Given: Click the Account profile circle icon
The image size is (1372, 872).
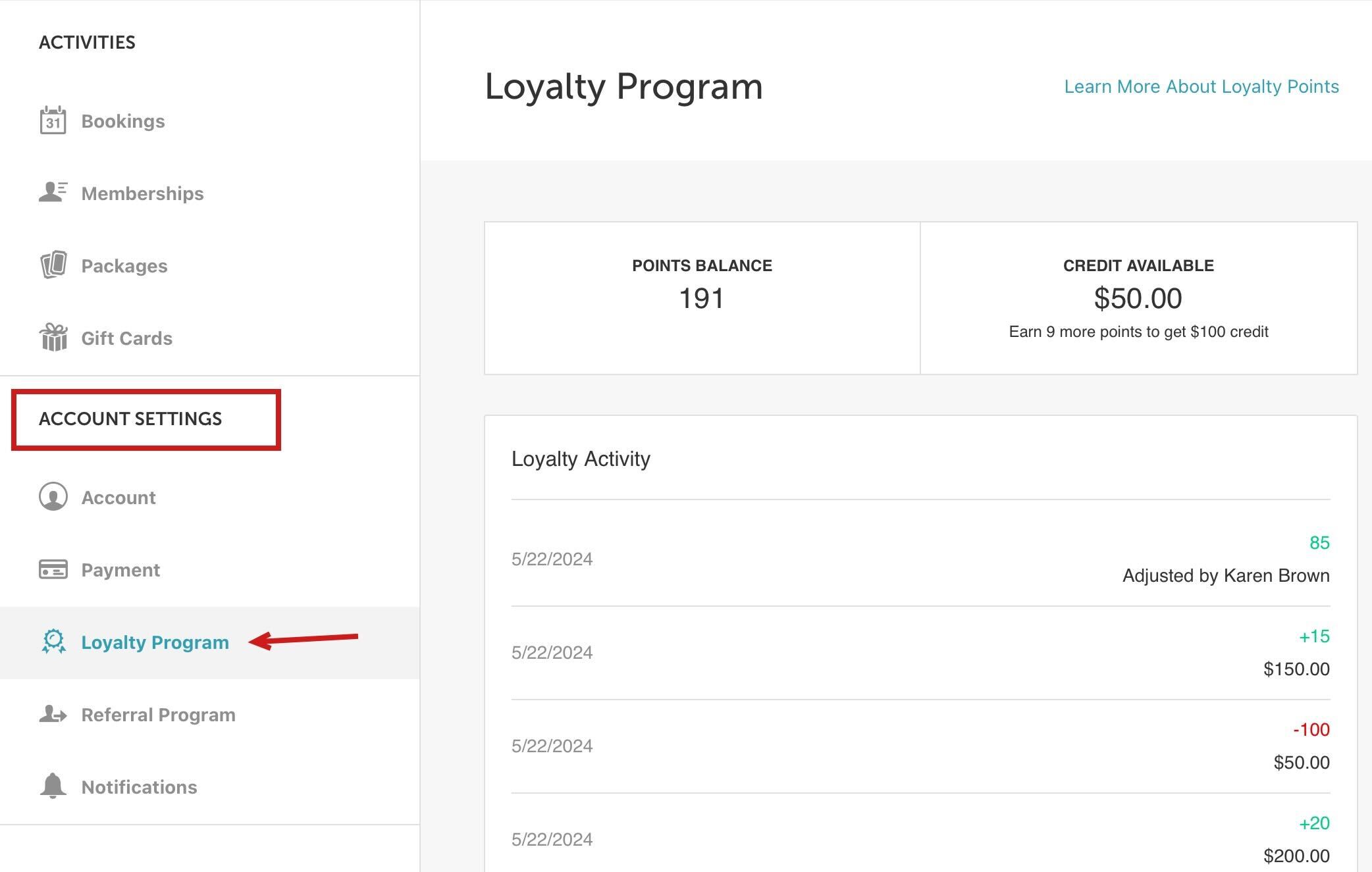Looking at the screenshot, I should [x=53, y=497].
